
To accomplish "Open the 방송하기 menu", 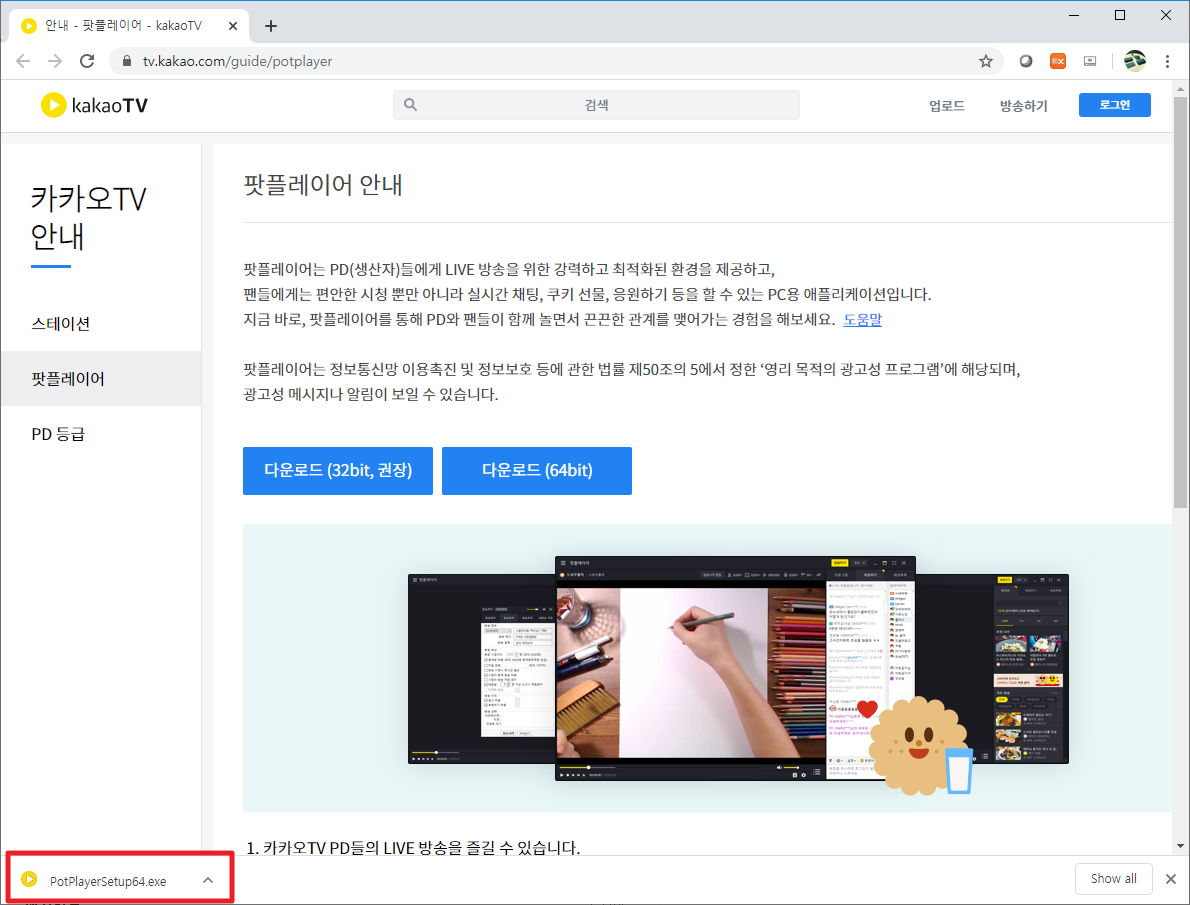I will 1024,106.
